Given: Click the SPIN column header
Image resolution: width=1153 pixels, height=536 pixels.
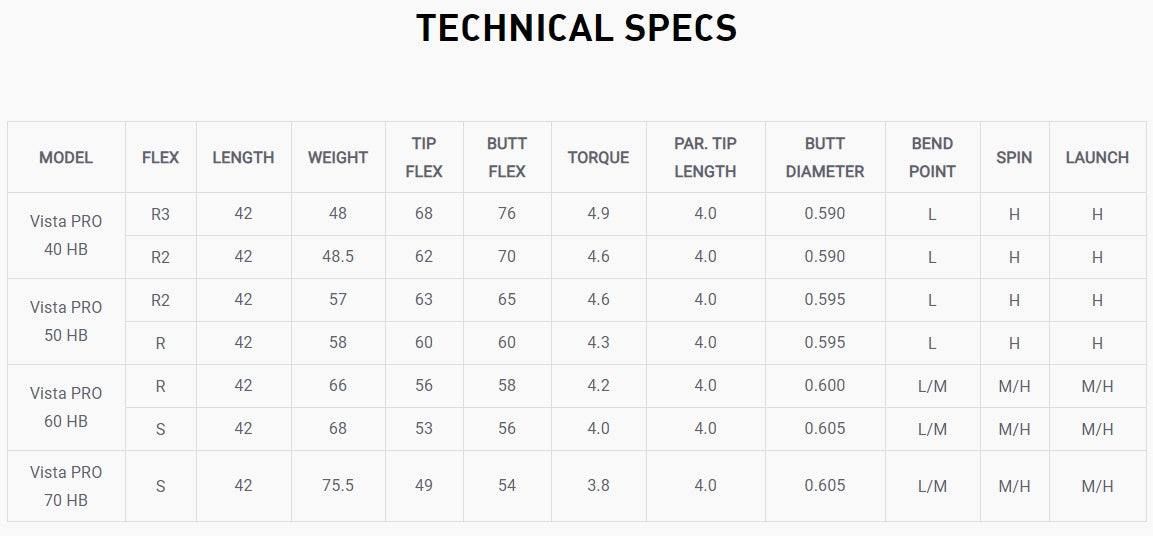Looking at the screenshot, I should pos(1014,157).
